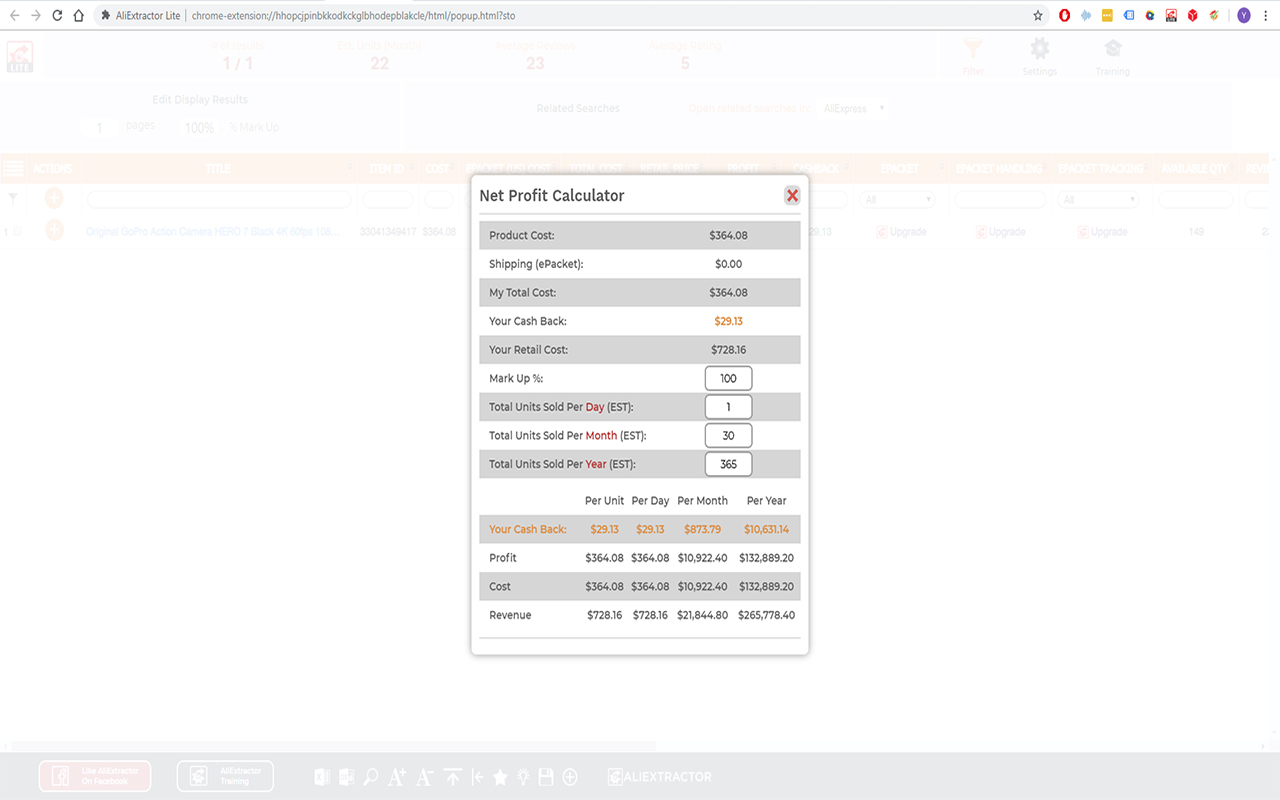This screenshot has width=1280, height=800.
Task: Open the purple profile avatar
Action: coord(1243,15)
